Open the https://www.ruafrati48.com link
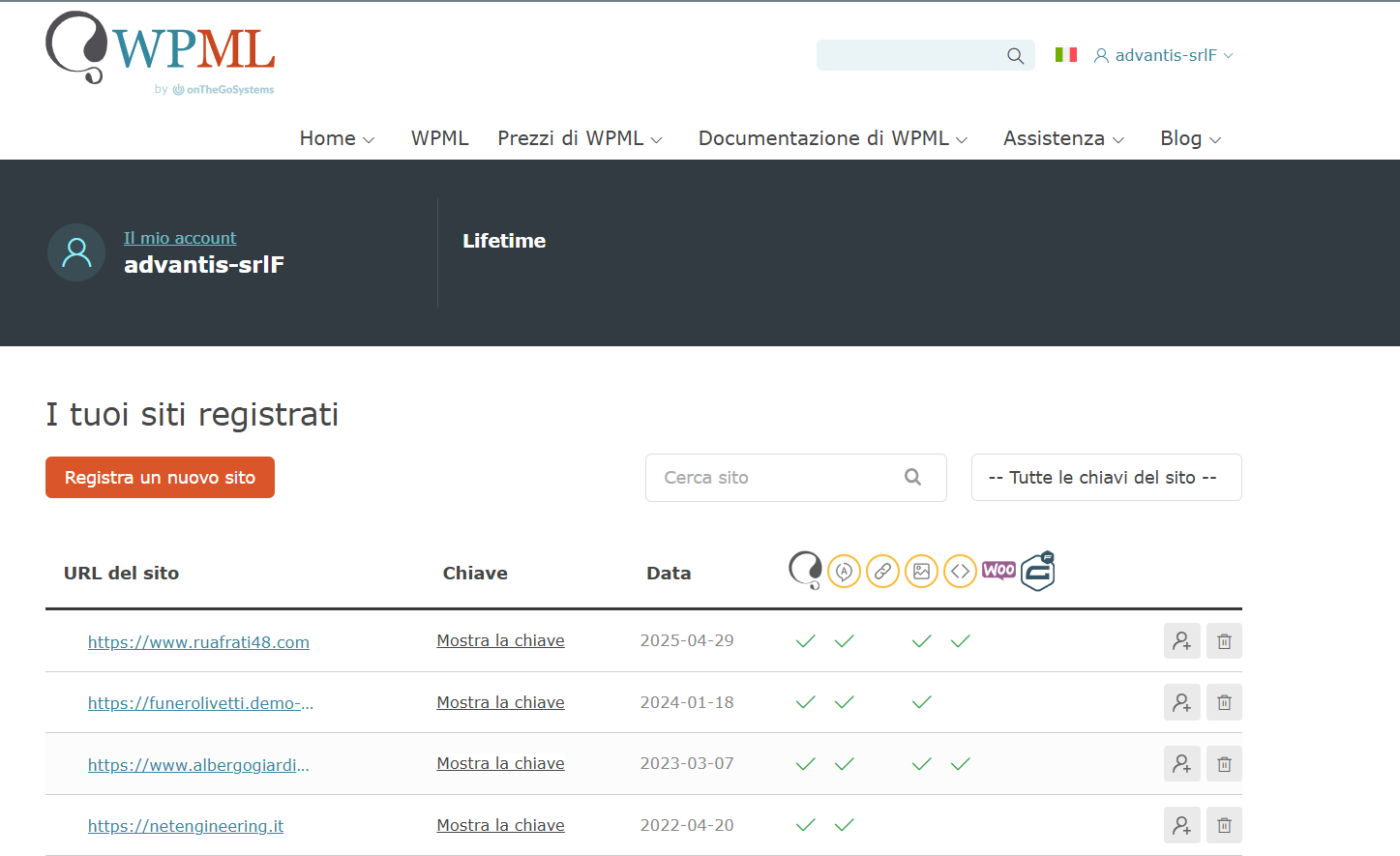The height and width of the screenshot is (856, 1400). (x=198, y=642)
